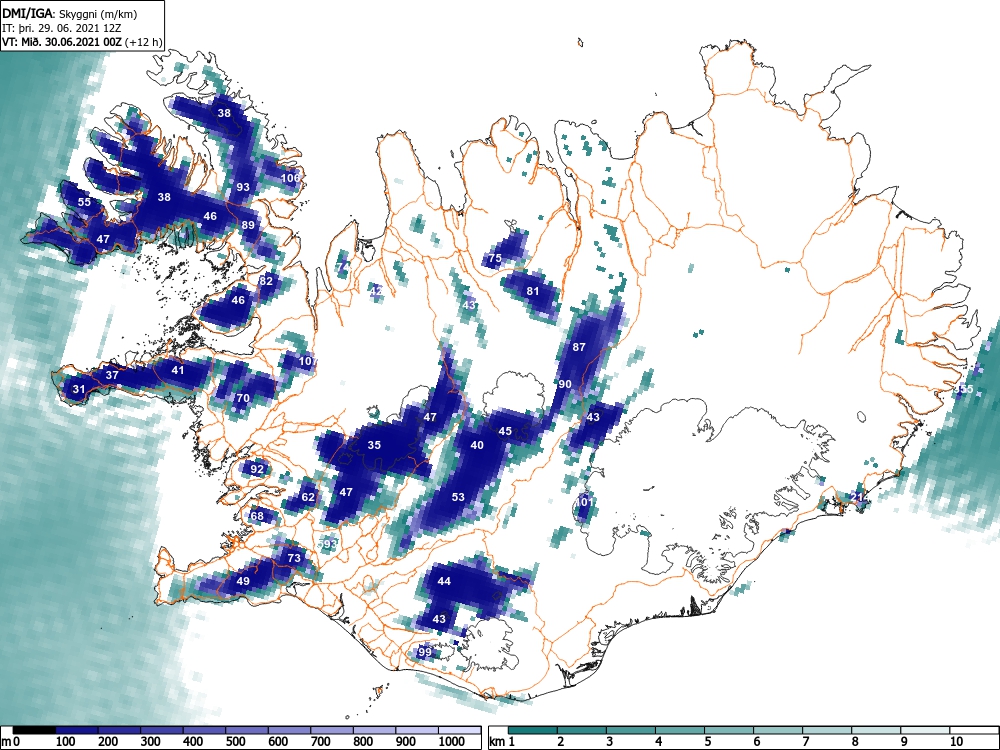Click the value 31 at the peninsula tip
Viewport: 1000px width, 750px height.
click(78, 389)
